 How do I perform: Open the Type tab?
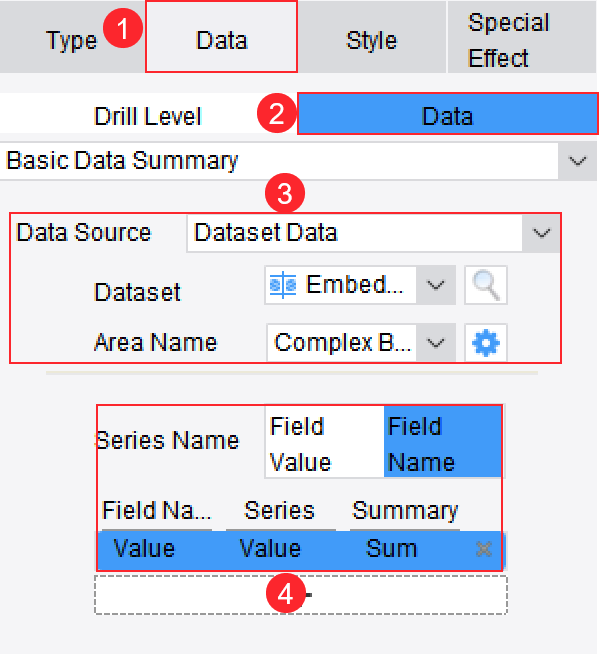(72, 37)
